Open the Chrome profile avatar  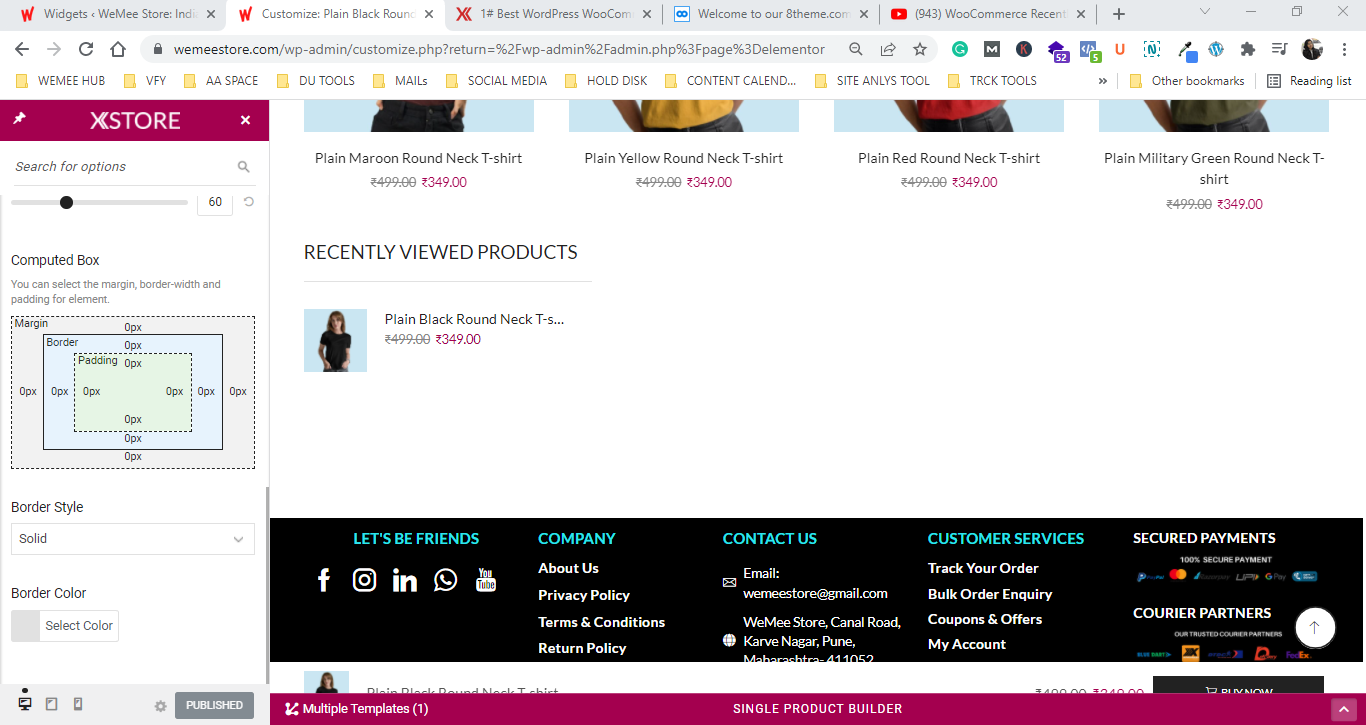[x=1312, y=49]
